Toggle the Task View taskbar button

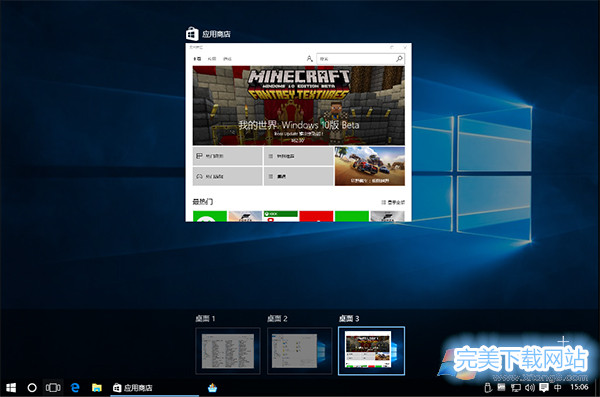tap(53, 388)
